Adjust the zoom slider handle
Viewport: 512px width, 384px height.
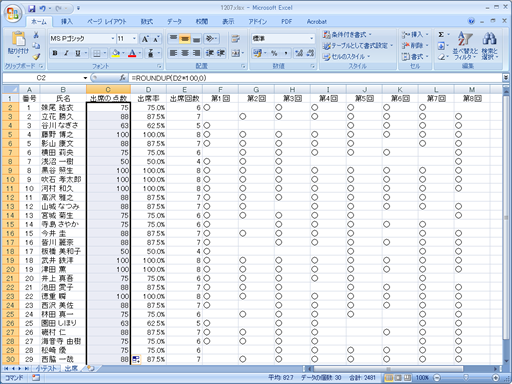coord(466,378)
